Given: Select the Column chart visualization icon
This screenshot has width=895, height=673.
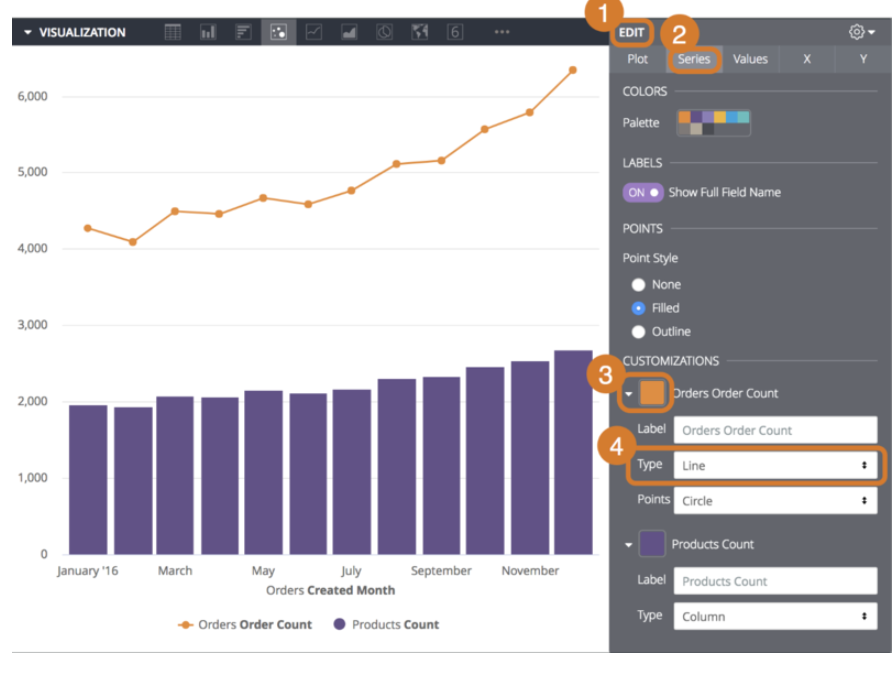Looking at the screenshot, I should point(207,31).
